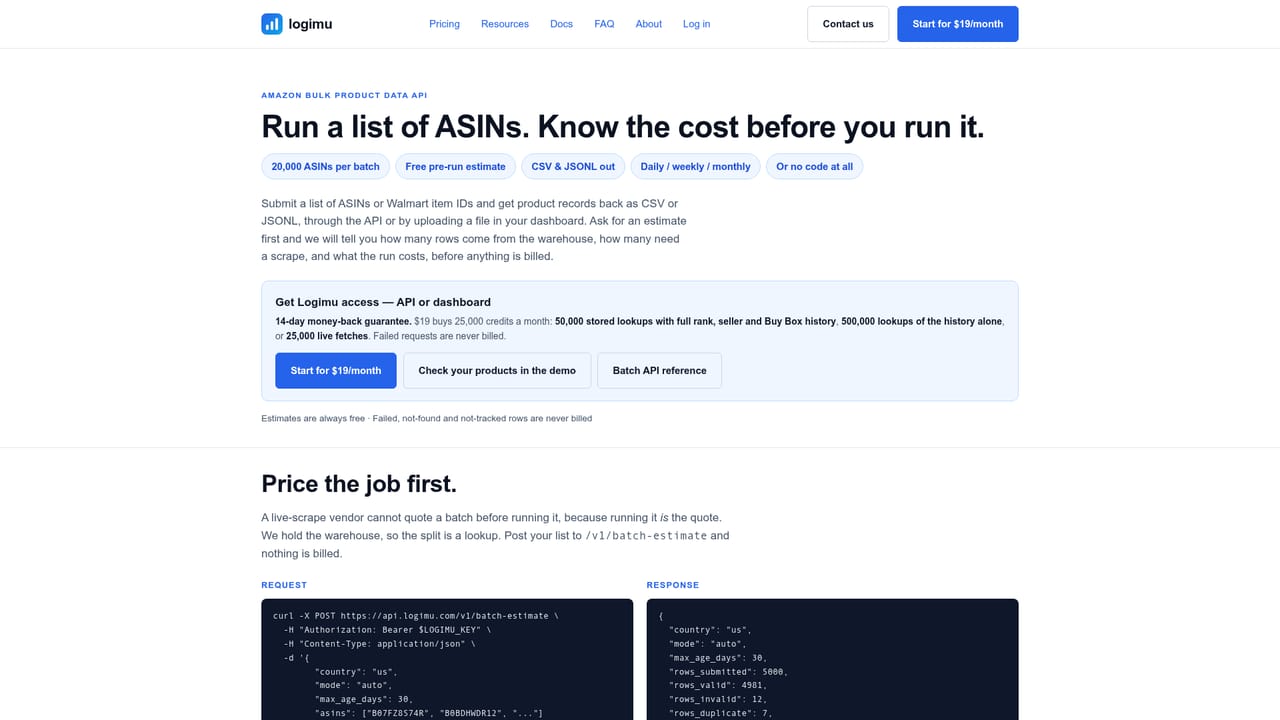Click header Start for $19/month button
The height and width of the screenshot is (720, 1280).
(x=958, y=24)
